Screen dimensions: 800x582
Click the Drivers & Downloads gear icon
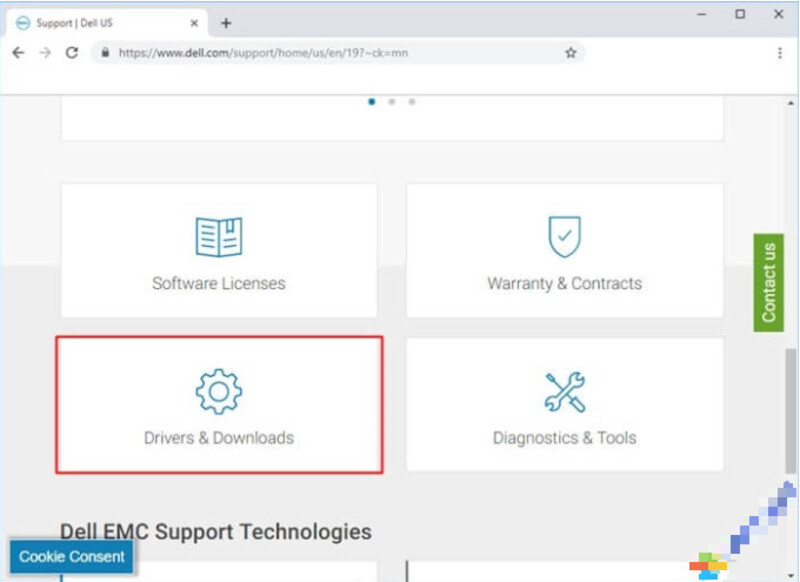click(x=219, y=391)
